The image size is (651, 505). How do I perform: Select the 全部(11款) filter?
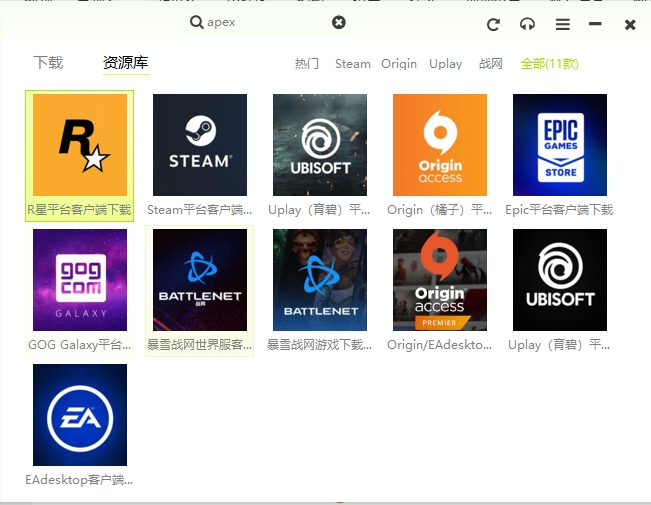point(549,64)
